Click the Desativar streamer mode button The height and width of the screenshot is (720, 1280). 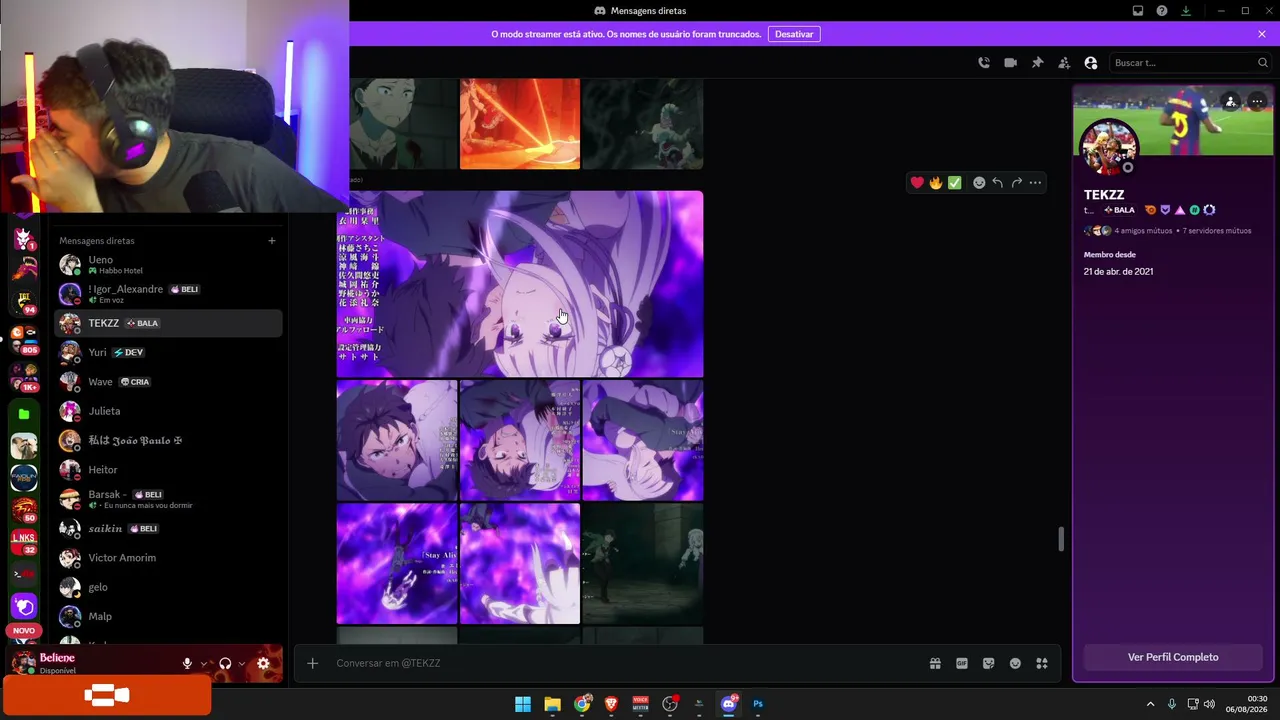pos(794,34)
